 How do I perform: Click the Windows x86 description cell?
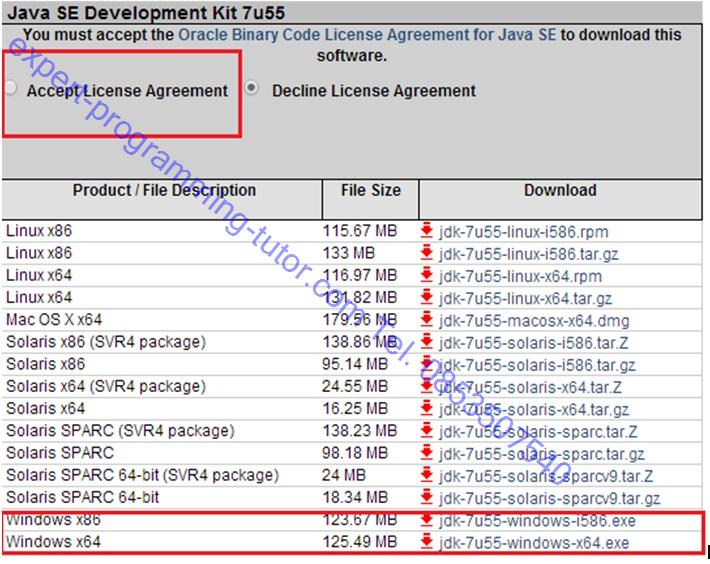53,520
